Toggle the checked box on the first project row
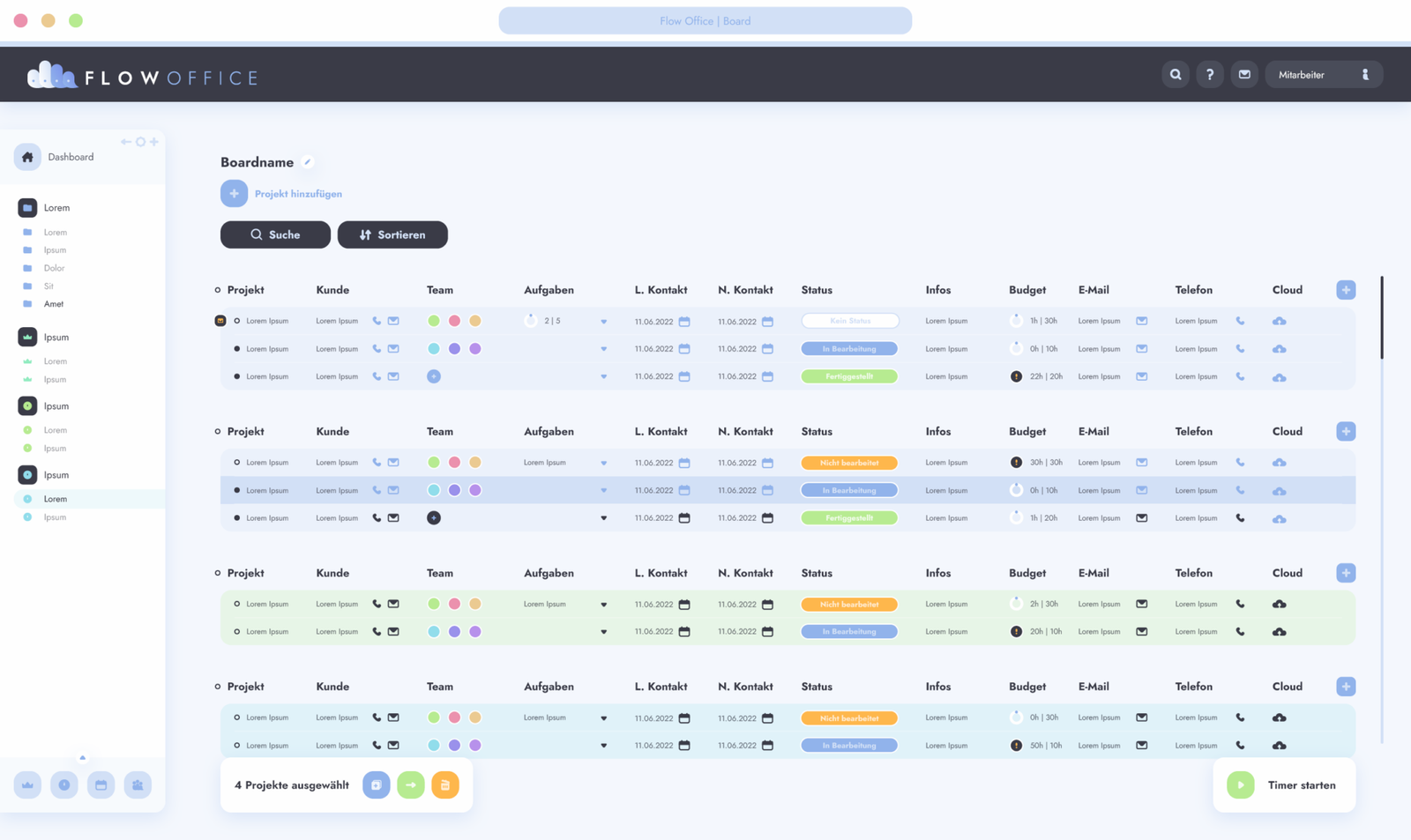1411x840 pixels. (220, 321)
